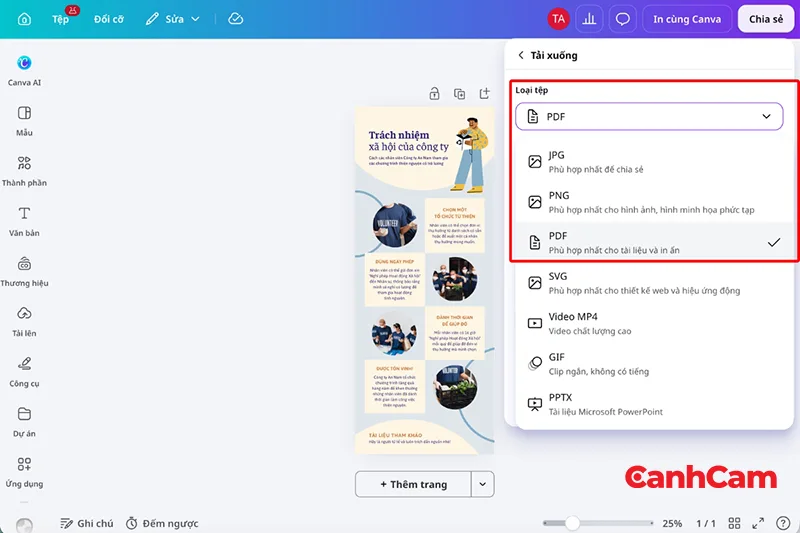The height and width of the screenshot is (533, 800).
Task: Click the In cùng Canva button
Action: [687, 19]
